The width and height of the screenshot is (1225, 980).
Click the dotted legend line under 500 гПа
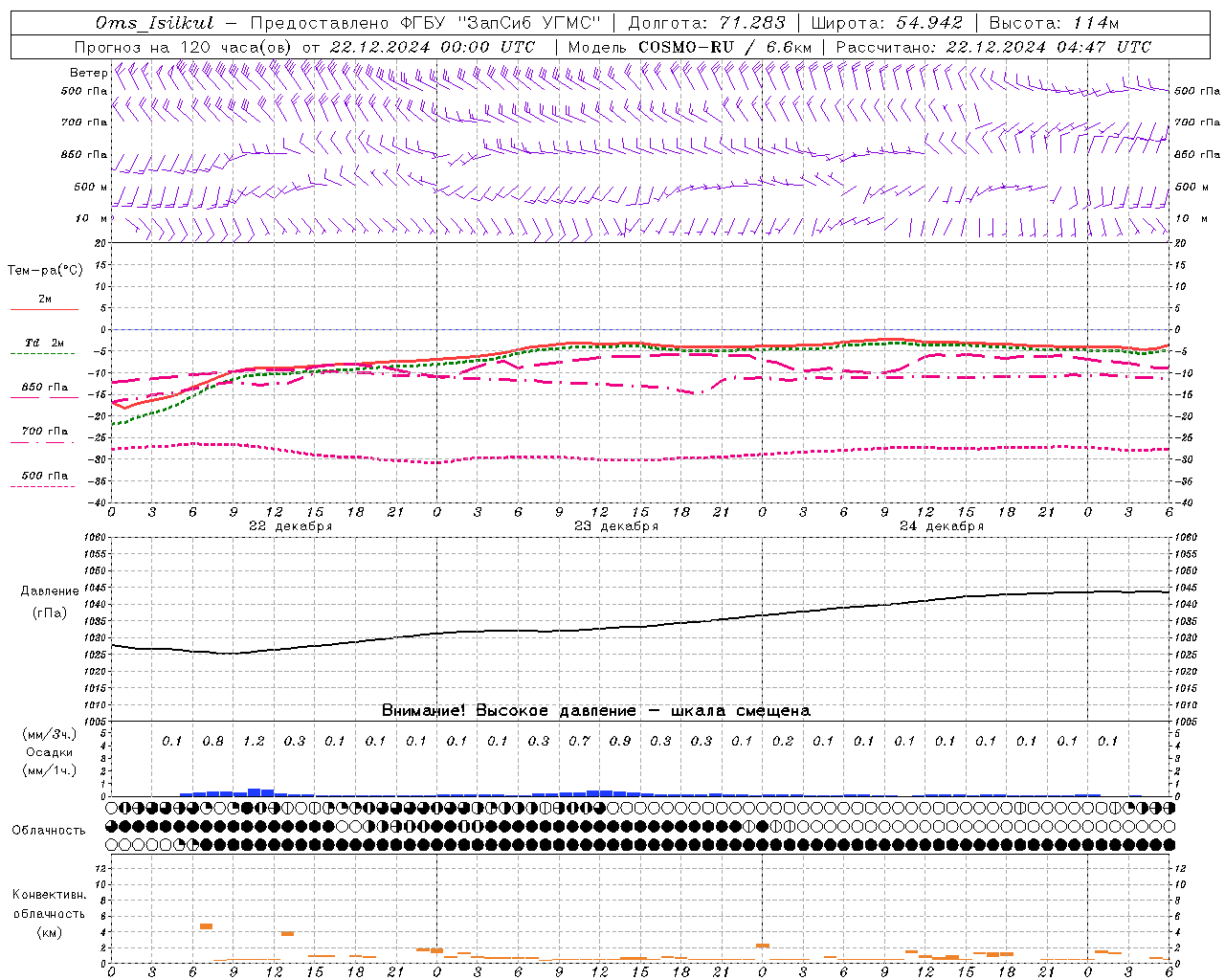[44, 486]
